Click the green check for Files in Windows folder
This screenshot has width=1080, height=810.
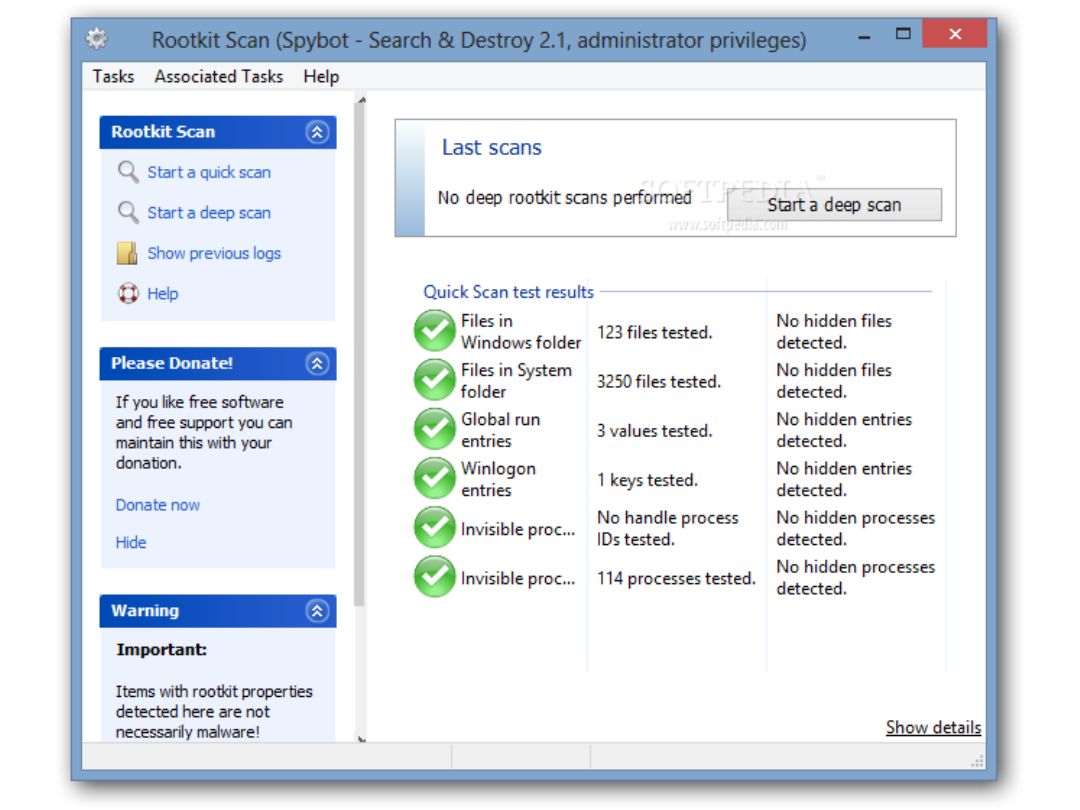(434, 331)
